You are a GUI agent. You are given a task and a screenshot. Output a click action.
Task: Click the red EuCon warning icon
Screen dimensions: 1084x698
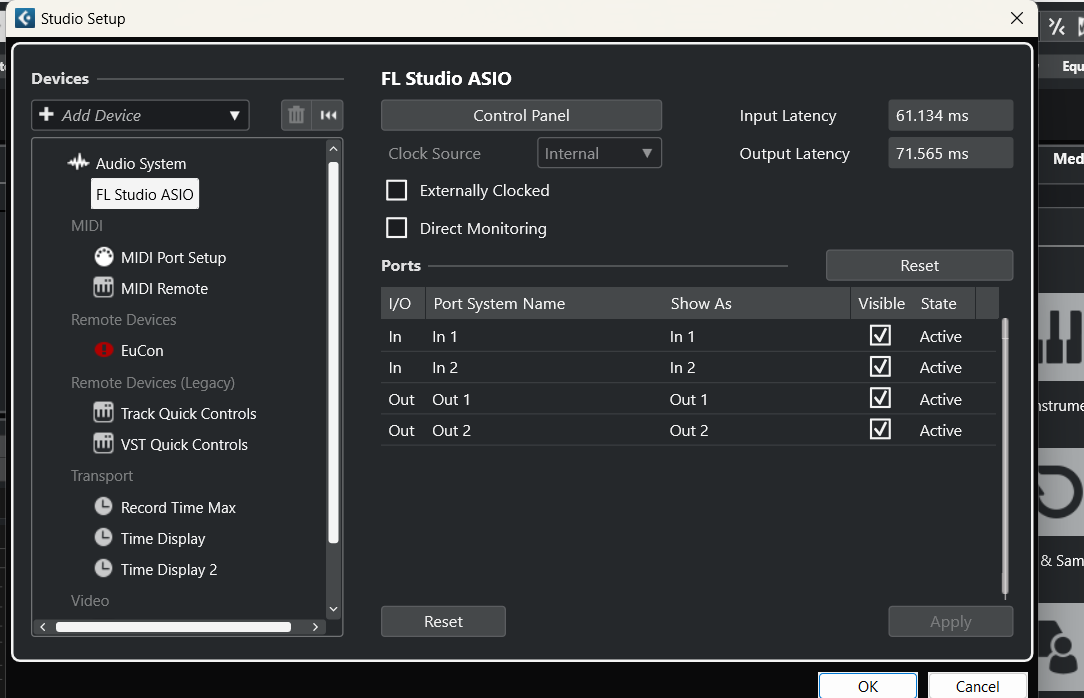104,350
